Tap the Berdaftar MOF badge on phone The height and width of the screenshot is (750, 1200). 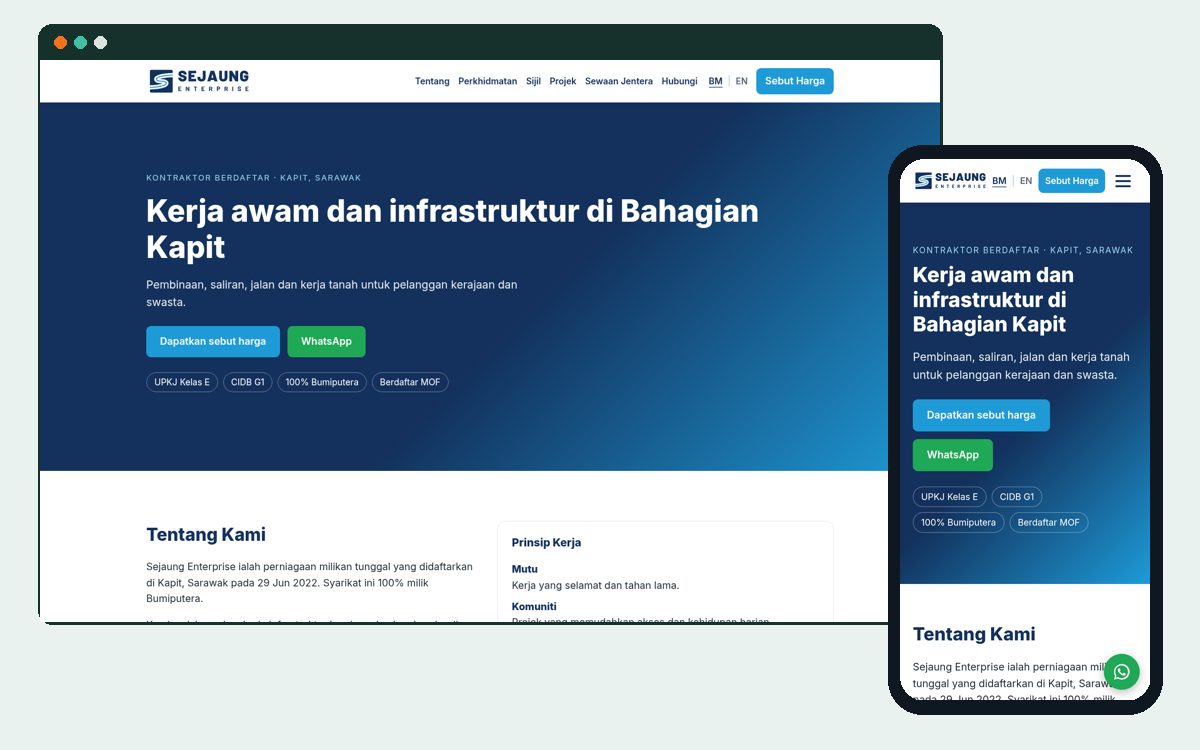pos(1049,522)
